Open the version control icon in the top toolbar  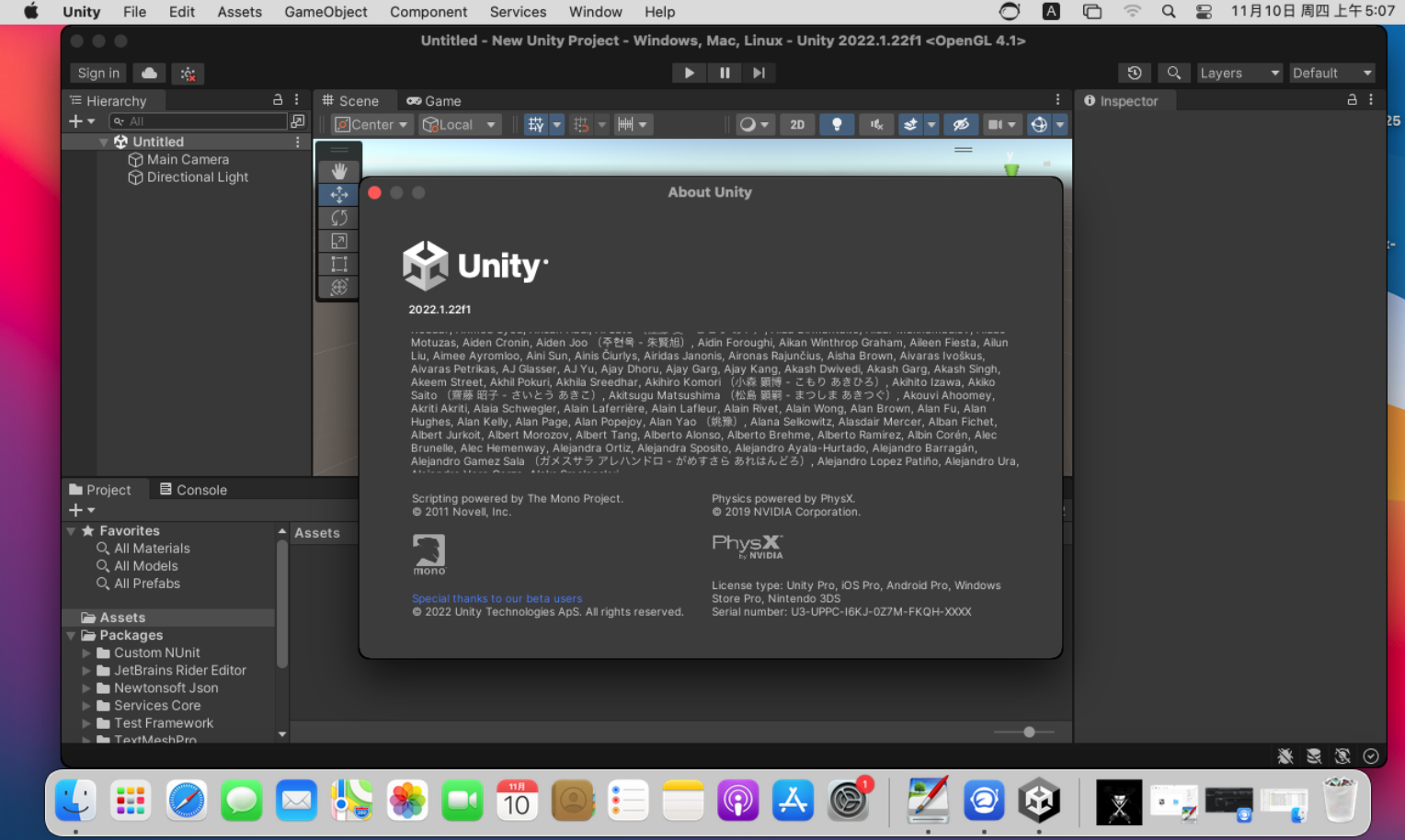coord(188,74)
